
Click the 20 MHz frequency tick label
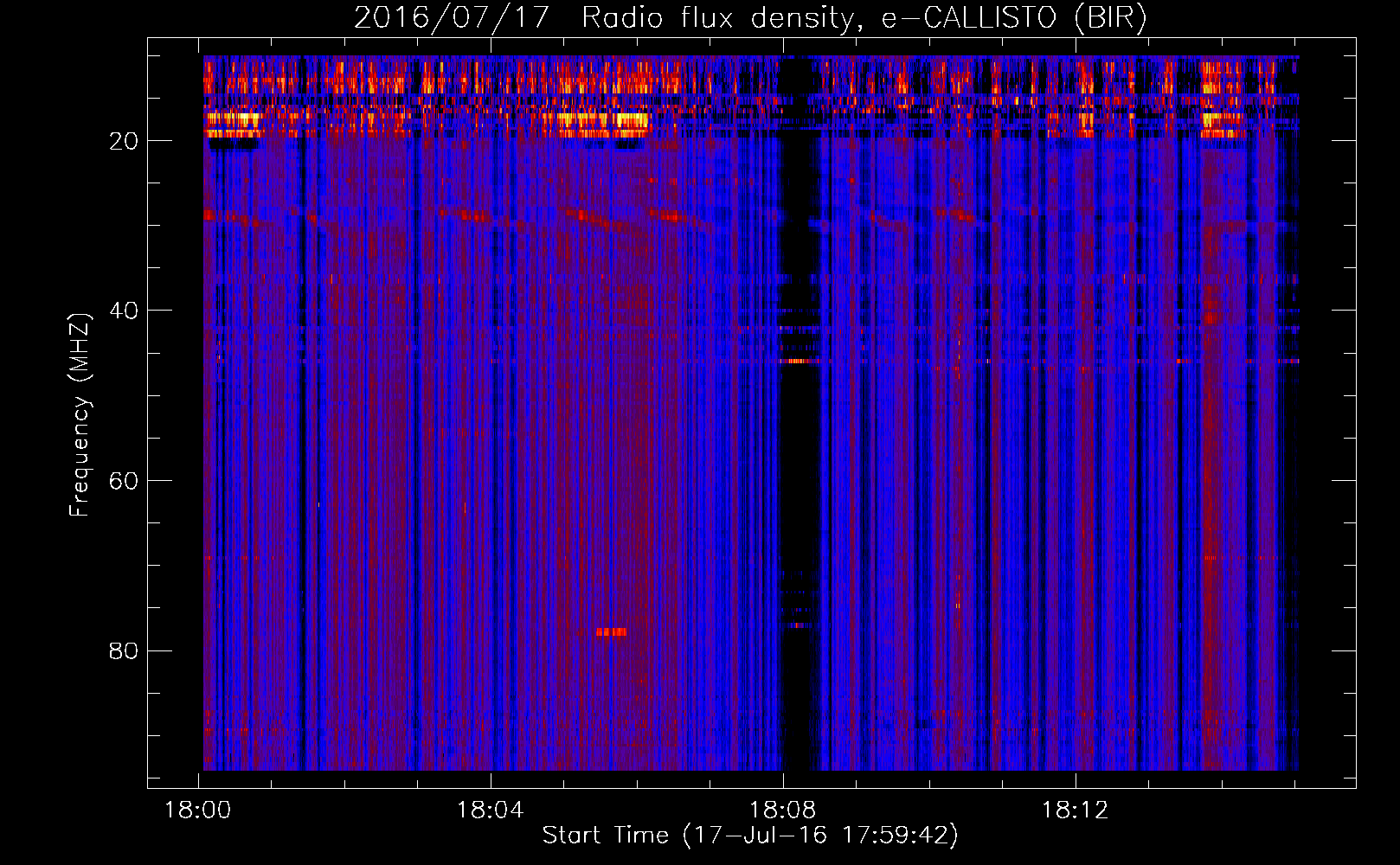[x=124, y=141]
